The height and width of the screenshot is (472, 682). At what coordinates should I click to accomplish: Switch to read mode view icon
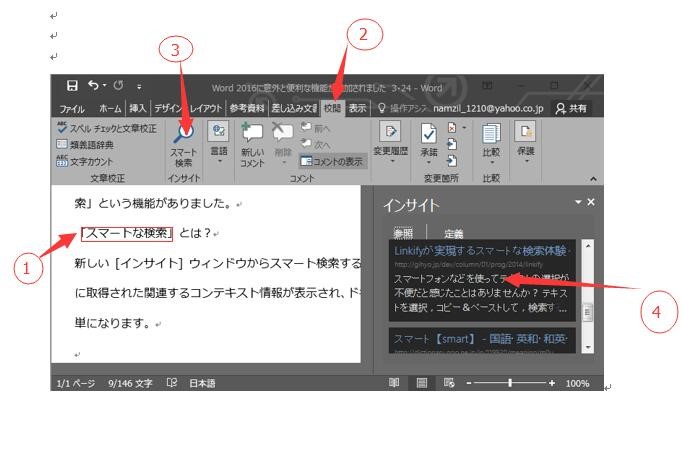(394, 382)
